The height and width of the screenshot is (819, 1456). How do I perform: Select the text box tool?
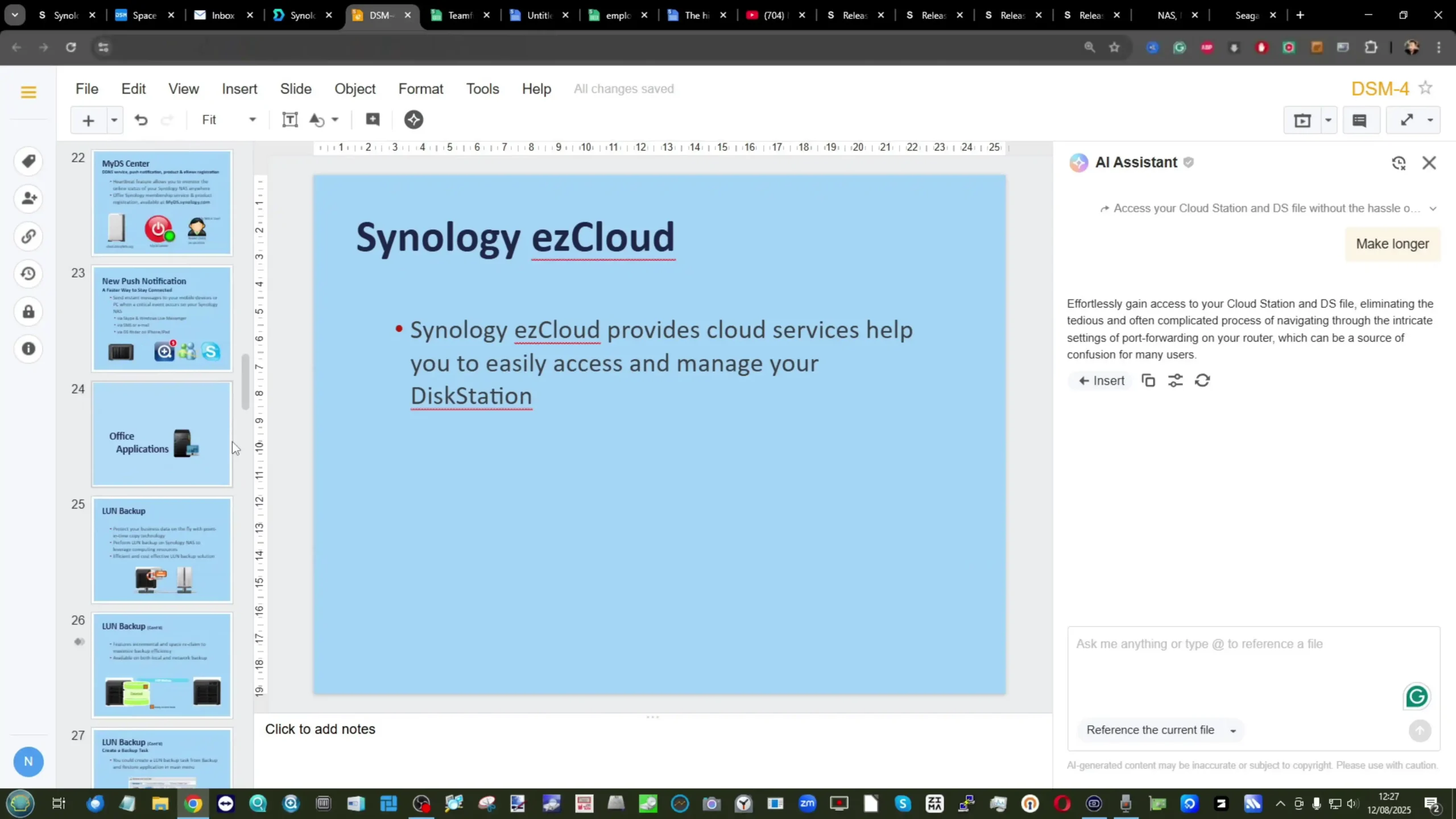289,119
